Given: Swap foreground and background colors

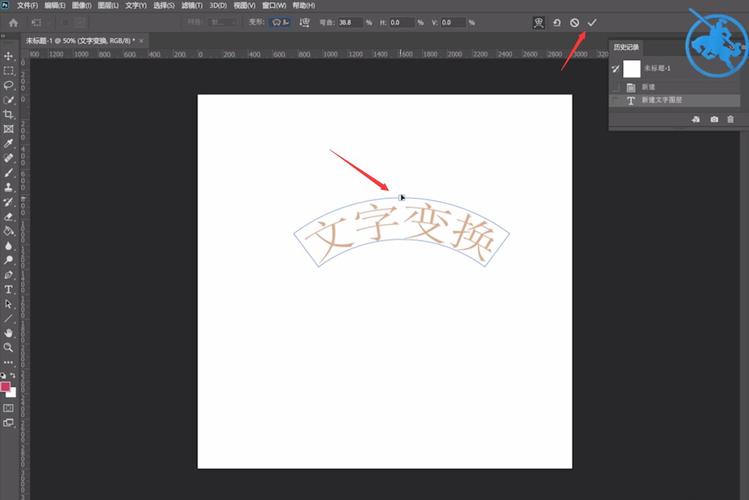Looking at the screenshot, I should pos(13,376).
